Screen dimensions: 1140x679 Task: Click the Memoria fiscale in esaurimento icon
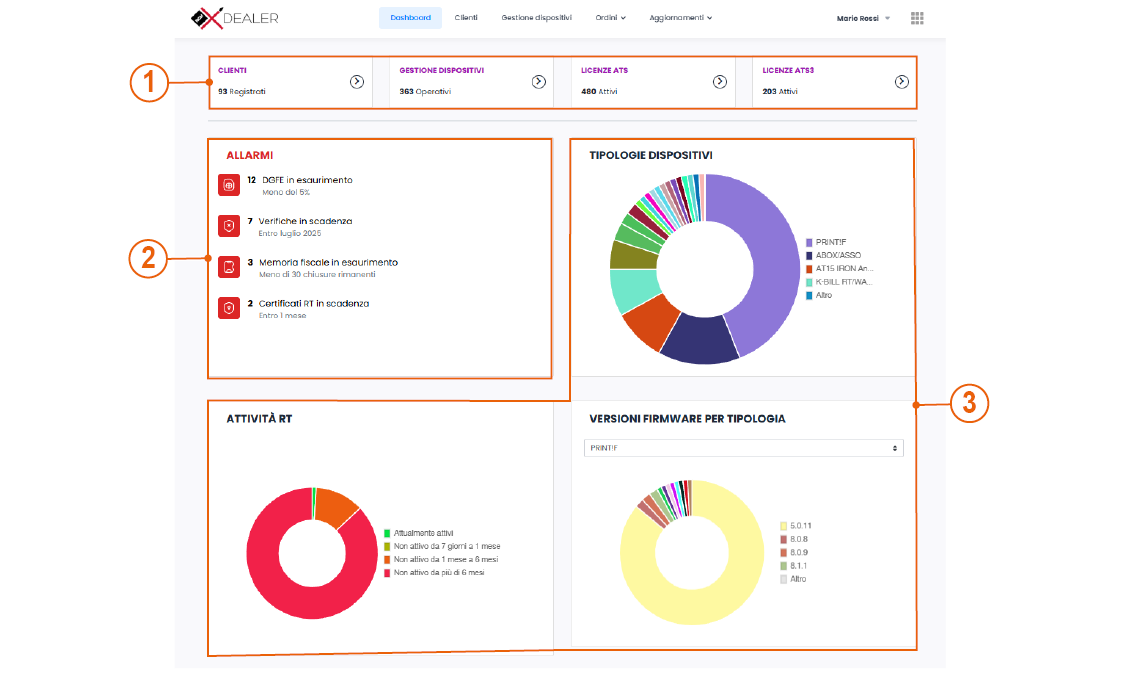click(x=228, y=267)
